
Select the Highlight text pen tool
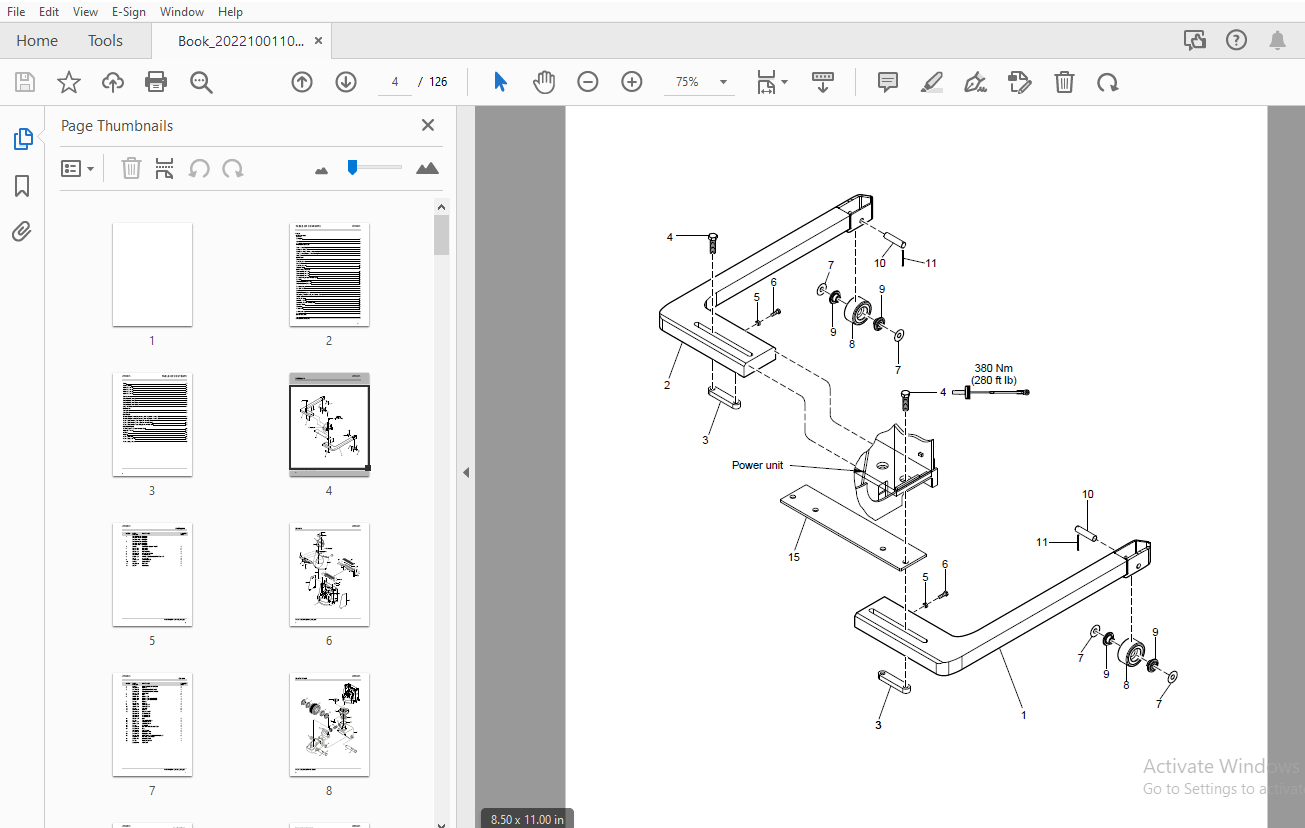click(932, 82)
